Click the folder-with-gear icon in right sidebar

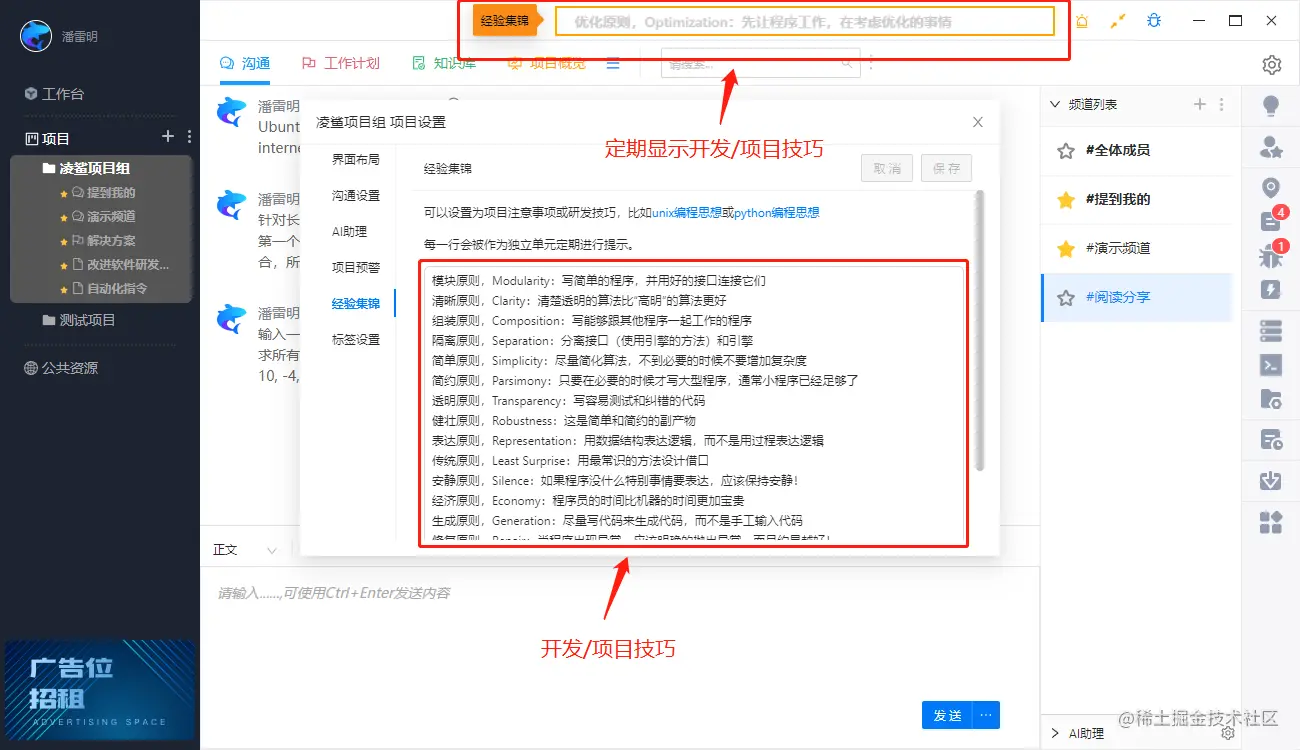tap(1271, 400)
